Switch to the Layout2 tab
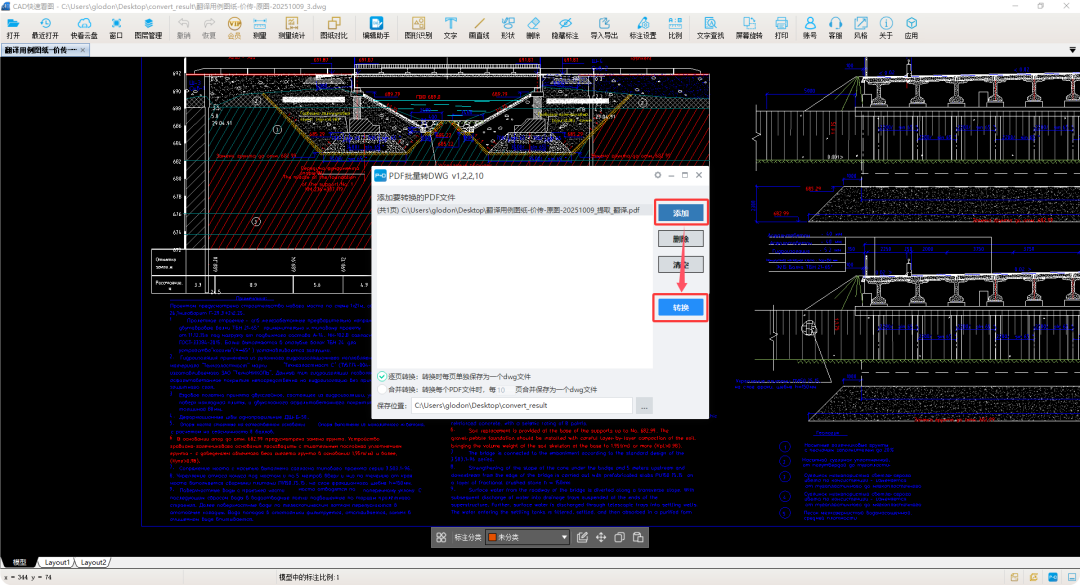This screenshot has width=1080, height=585. click(x=93, y=563)
